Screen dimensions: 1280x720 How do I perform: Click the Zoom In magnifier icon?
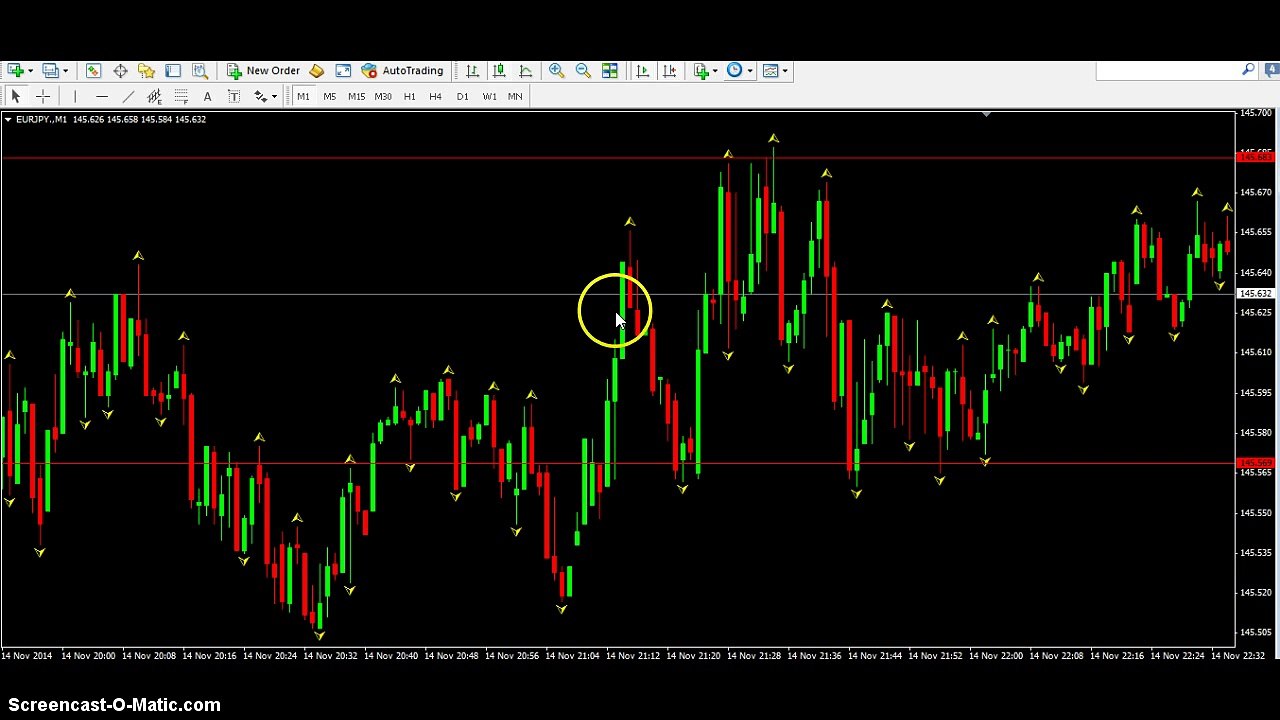click(x=556, y=70)
